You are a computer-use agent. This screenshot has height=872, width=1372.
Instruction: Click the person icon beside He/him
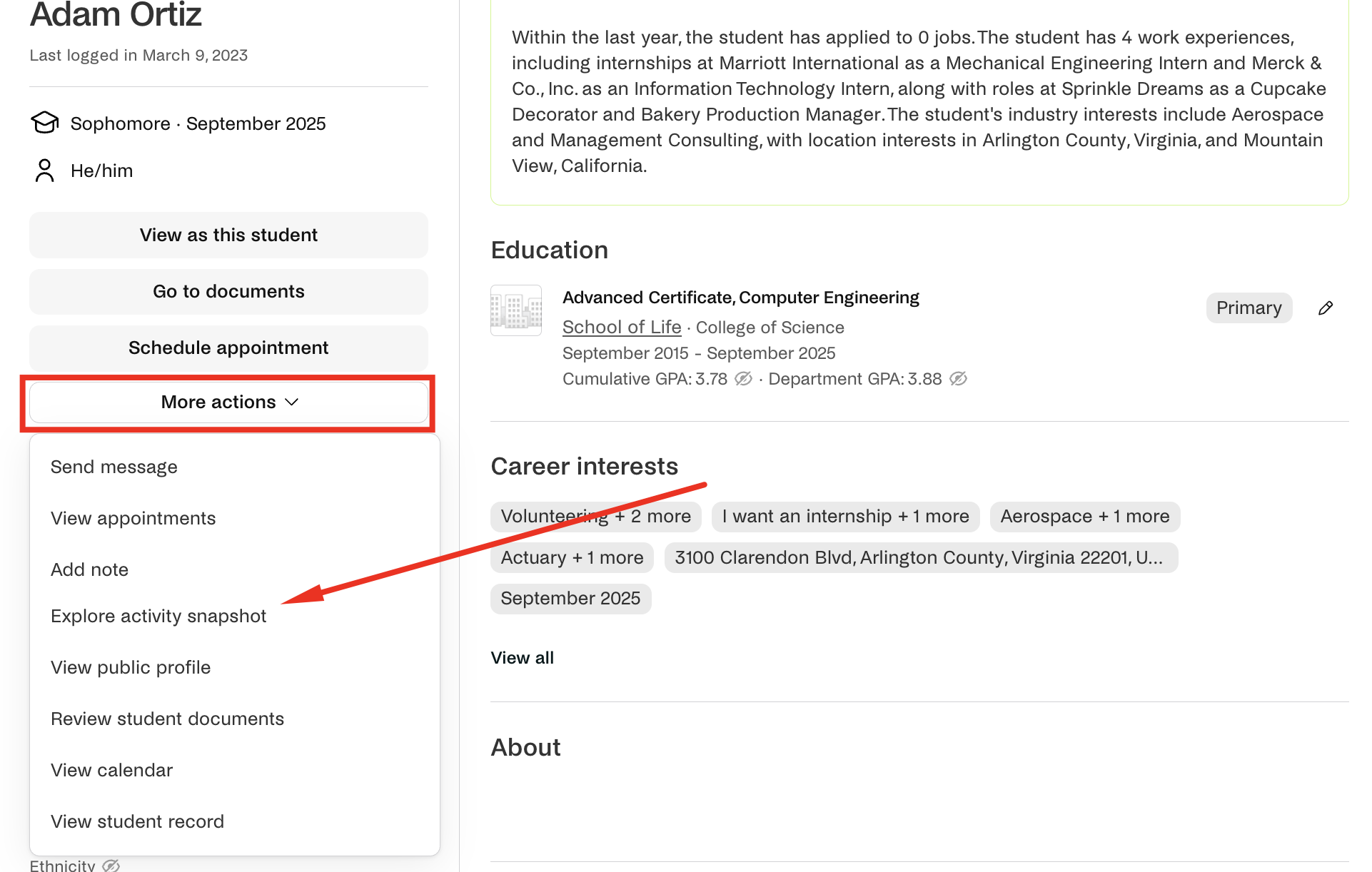45,171
